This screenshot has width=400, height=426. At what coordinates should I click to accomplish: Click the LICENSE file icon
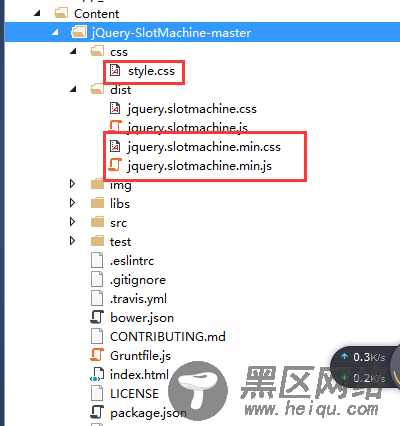97,393
